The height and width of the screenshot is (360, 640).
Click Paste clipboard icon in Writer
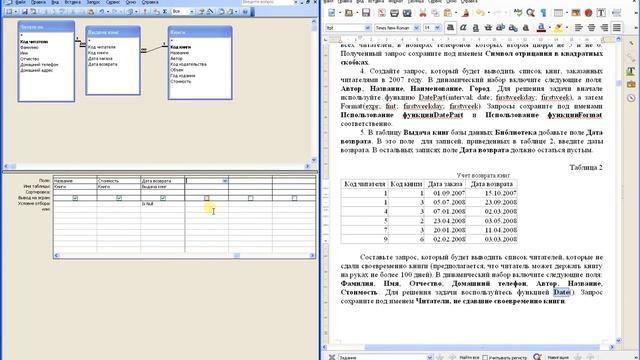448,13
